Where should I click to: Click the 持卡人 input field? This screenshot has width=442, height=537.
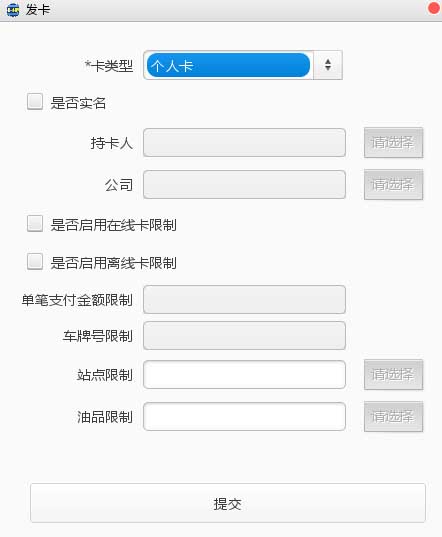pos(244,142)
